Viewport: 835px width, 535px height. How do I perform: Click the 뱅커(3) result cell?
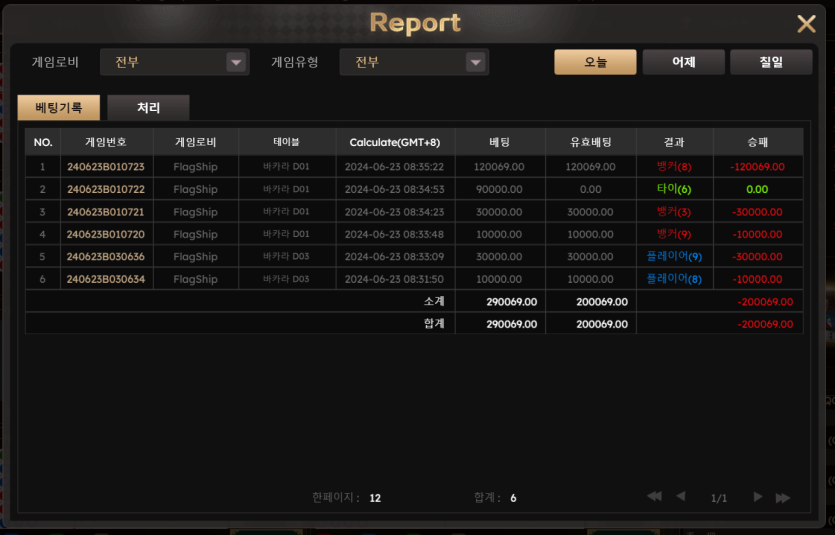[x=674, y=212]
